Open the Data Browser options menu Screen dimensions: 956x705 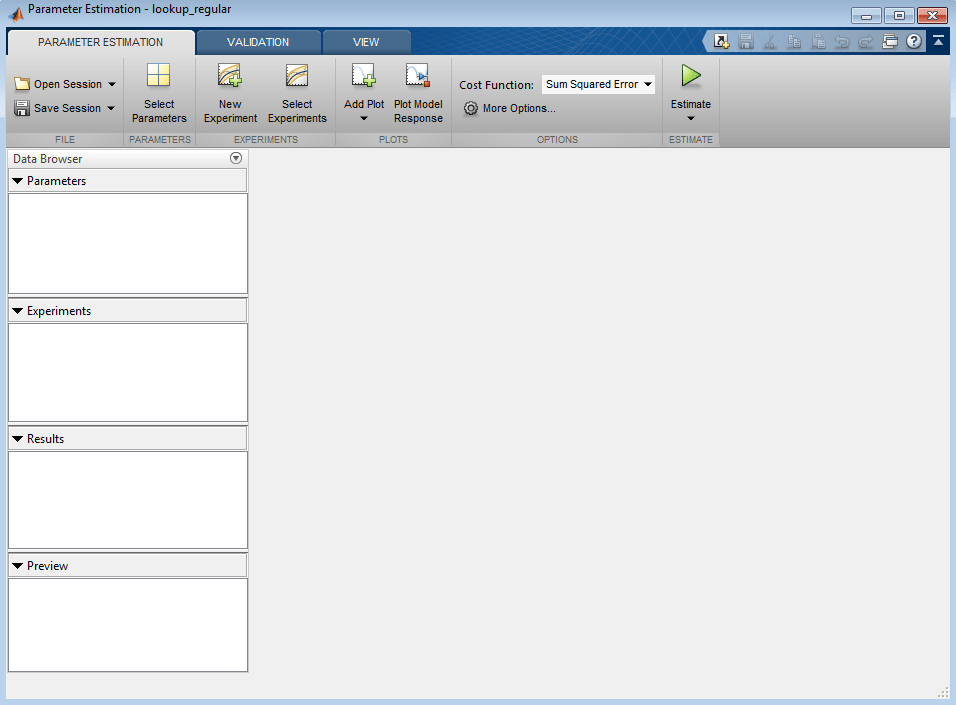click(236, 158)
